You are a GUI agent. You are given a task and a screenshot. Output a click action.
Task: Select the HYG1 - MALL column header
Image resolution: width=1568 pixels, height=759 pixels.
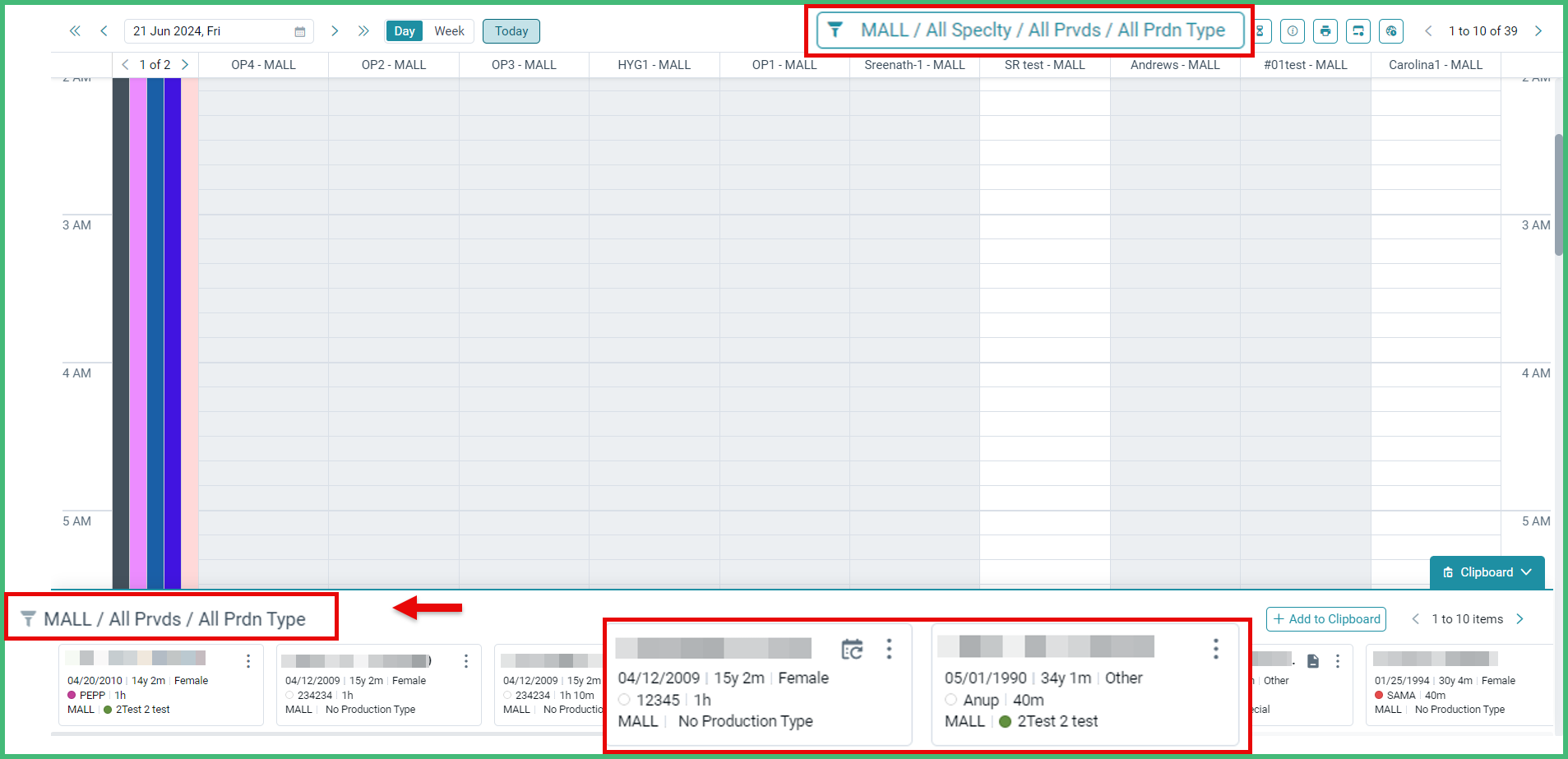click(x=654, y=64)
